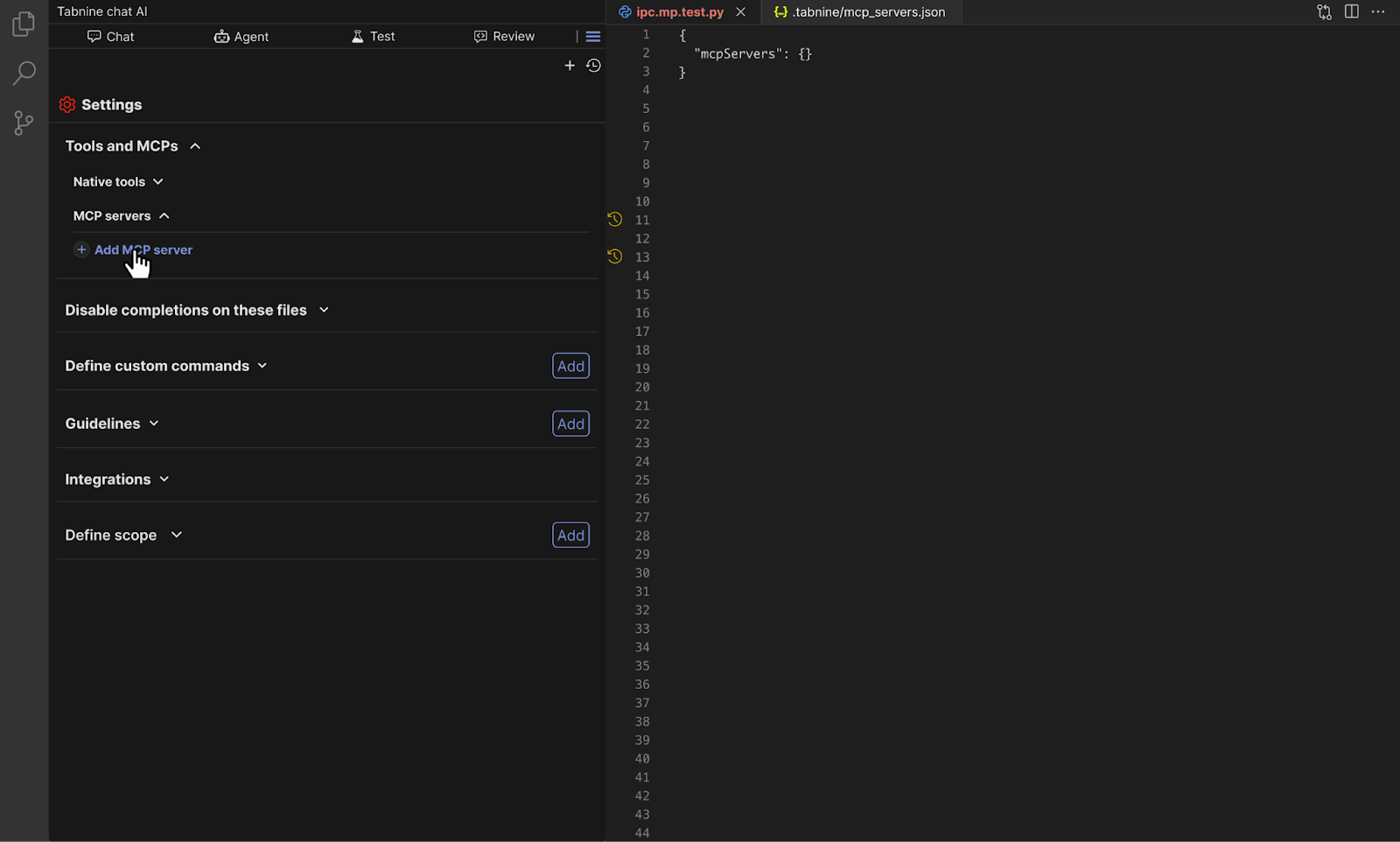Open the editor more actions ellipsis

1377,12
